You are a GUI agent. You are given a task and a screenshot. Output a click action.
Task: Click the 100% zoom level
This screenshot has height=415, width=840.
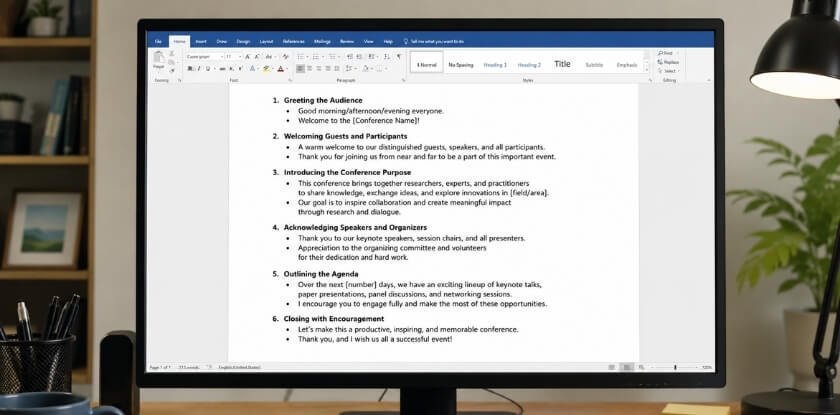(x=707, y=367)
